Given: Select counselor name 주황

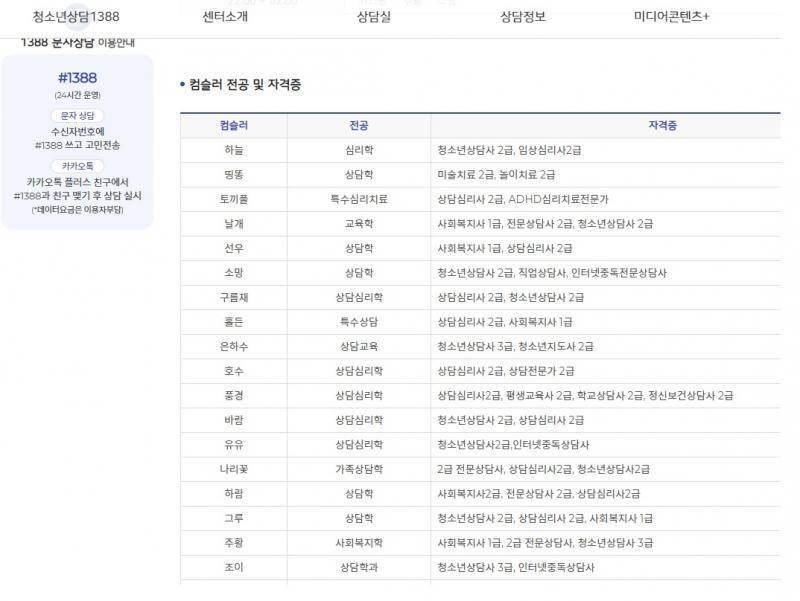Looking at the screenshot, I should pyautogui.click(x=234, y=542).
